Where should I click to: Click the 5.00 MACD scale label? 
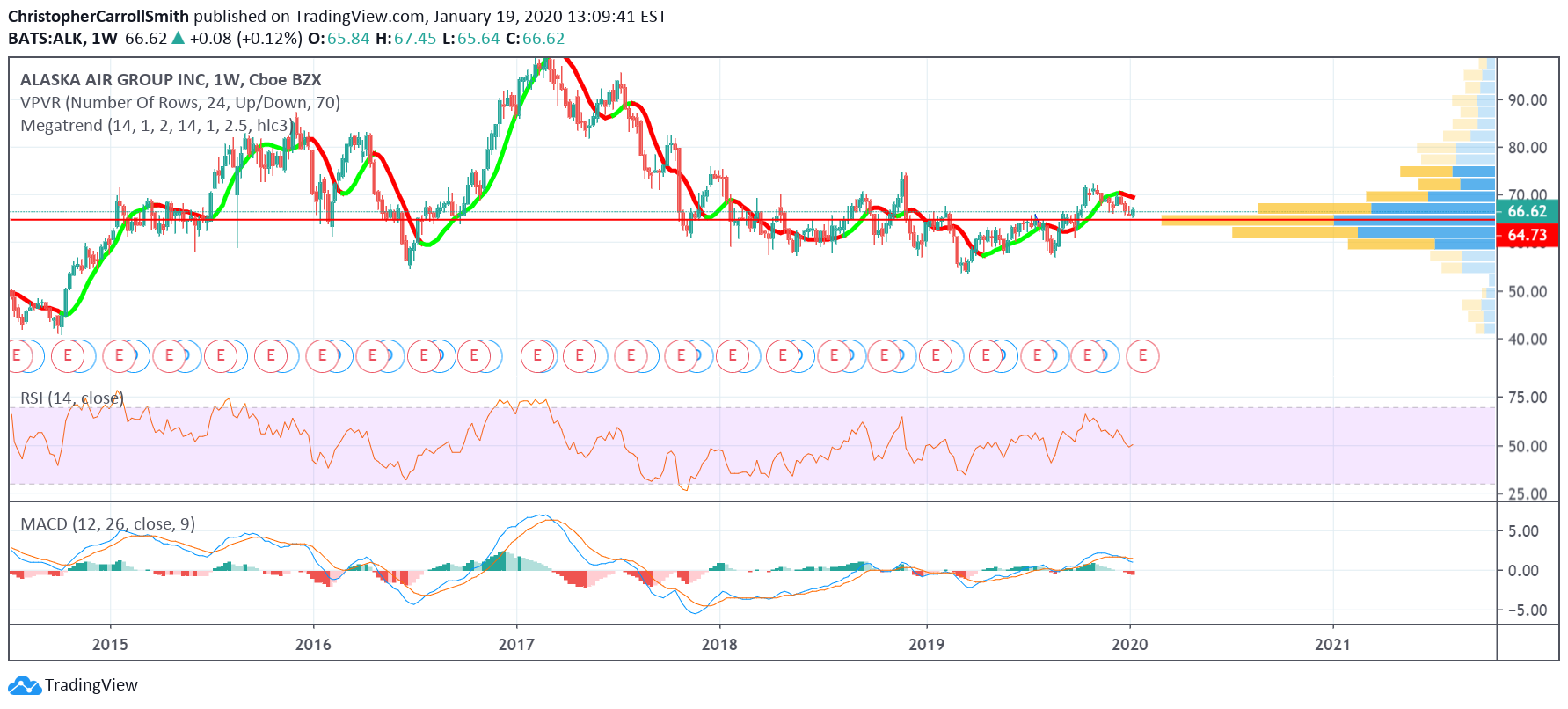click(1523, 531)
